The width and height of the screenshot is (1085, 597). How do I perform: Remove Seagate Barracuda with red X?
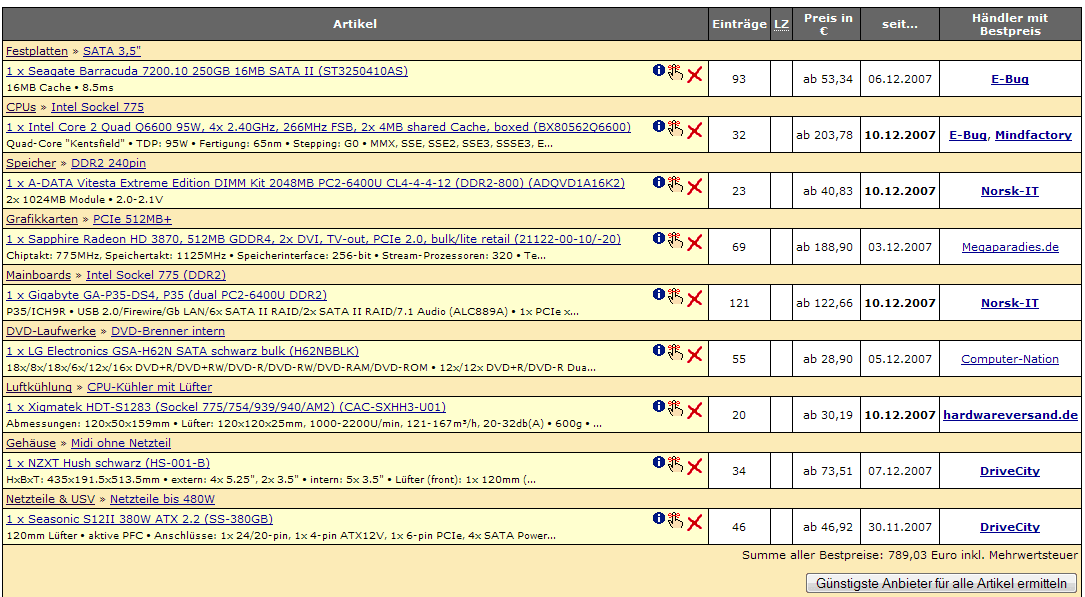[x=695, y=74]
